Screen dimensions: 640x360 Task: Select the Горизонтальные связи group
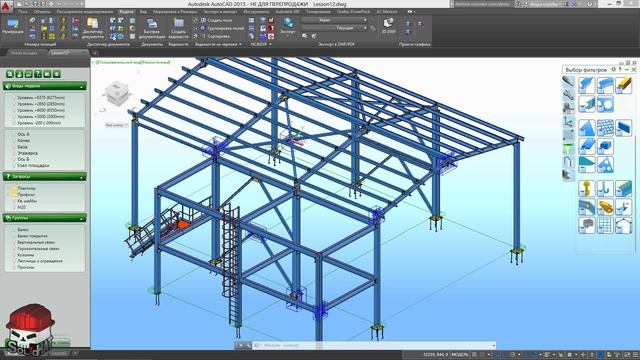(x=38, y=249)
